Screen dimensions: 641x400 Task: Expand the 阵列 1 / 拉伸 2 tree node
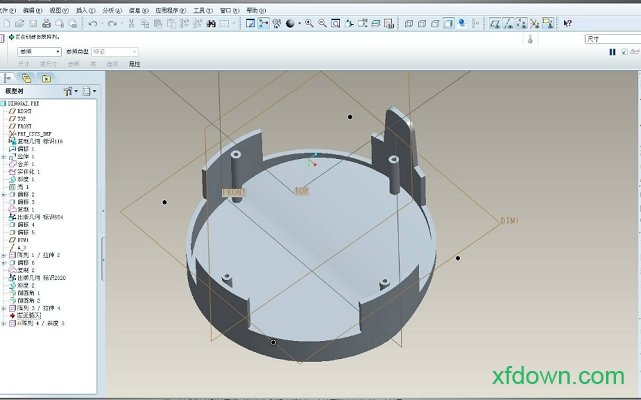tap(4, 255)
